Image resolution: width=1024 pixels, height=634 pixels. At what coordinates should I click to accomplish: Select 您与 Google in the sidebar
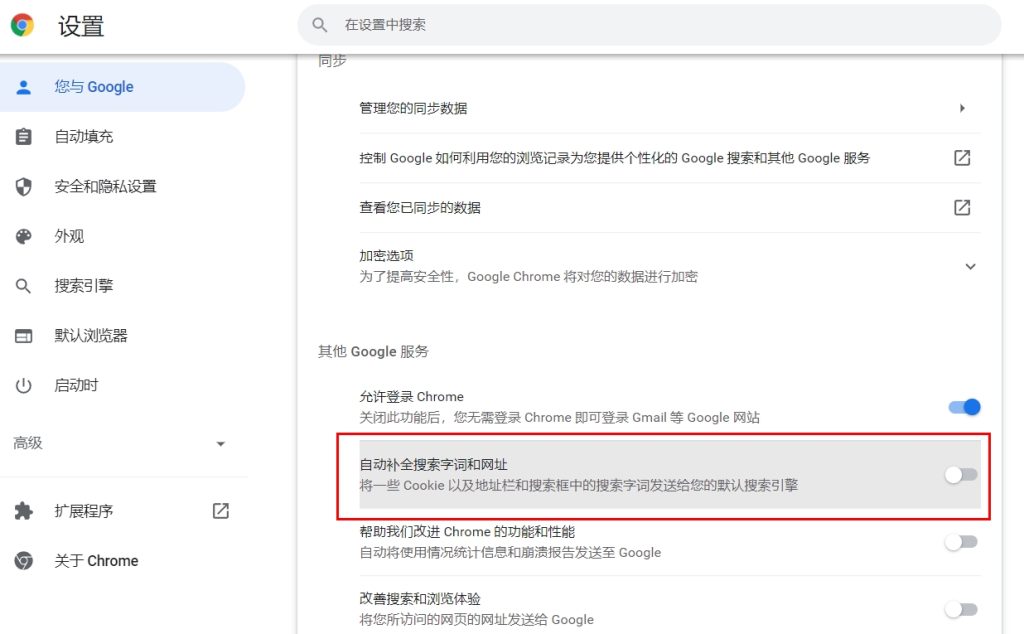pos(122,87)
